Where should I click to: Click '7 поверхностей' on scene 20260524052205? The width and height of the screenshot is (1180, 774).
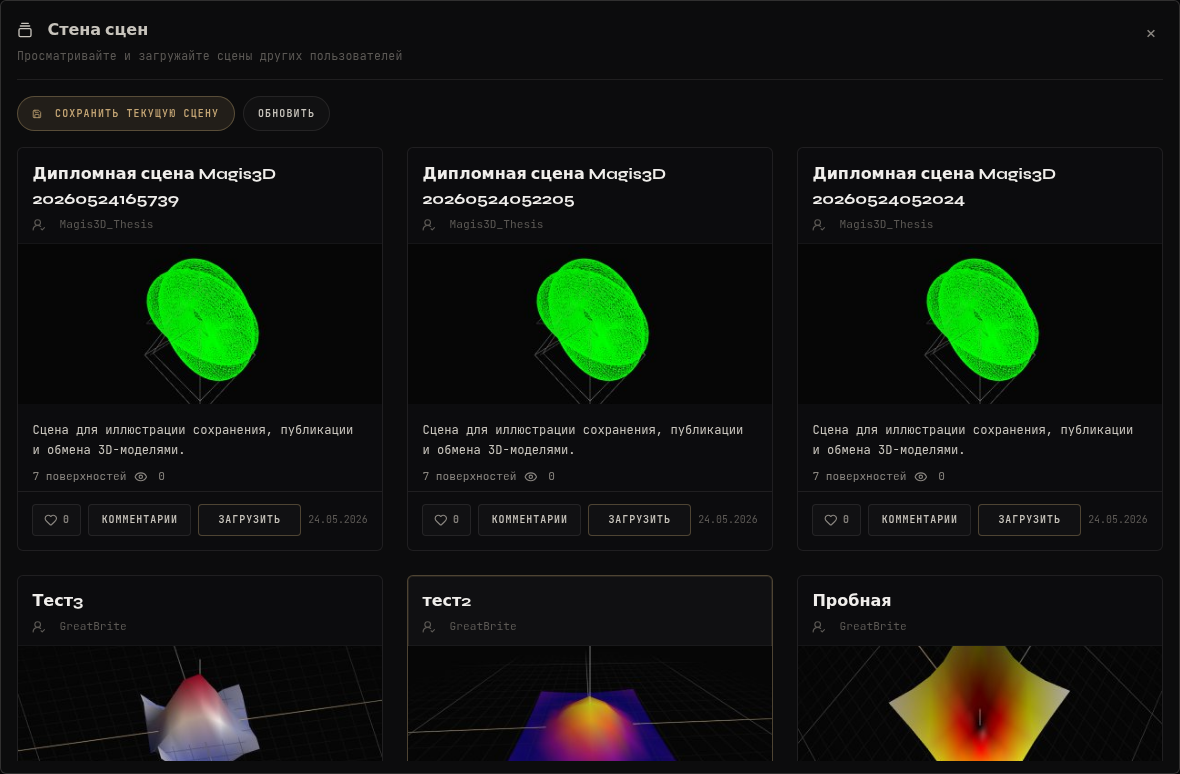[x=470, y=477]
